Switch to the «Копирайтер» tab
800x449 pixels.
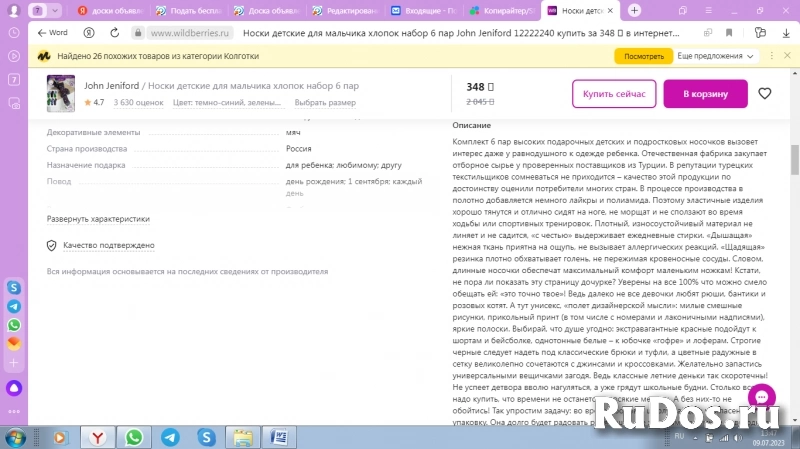tap(503, 10)
